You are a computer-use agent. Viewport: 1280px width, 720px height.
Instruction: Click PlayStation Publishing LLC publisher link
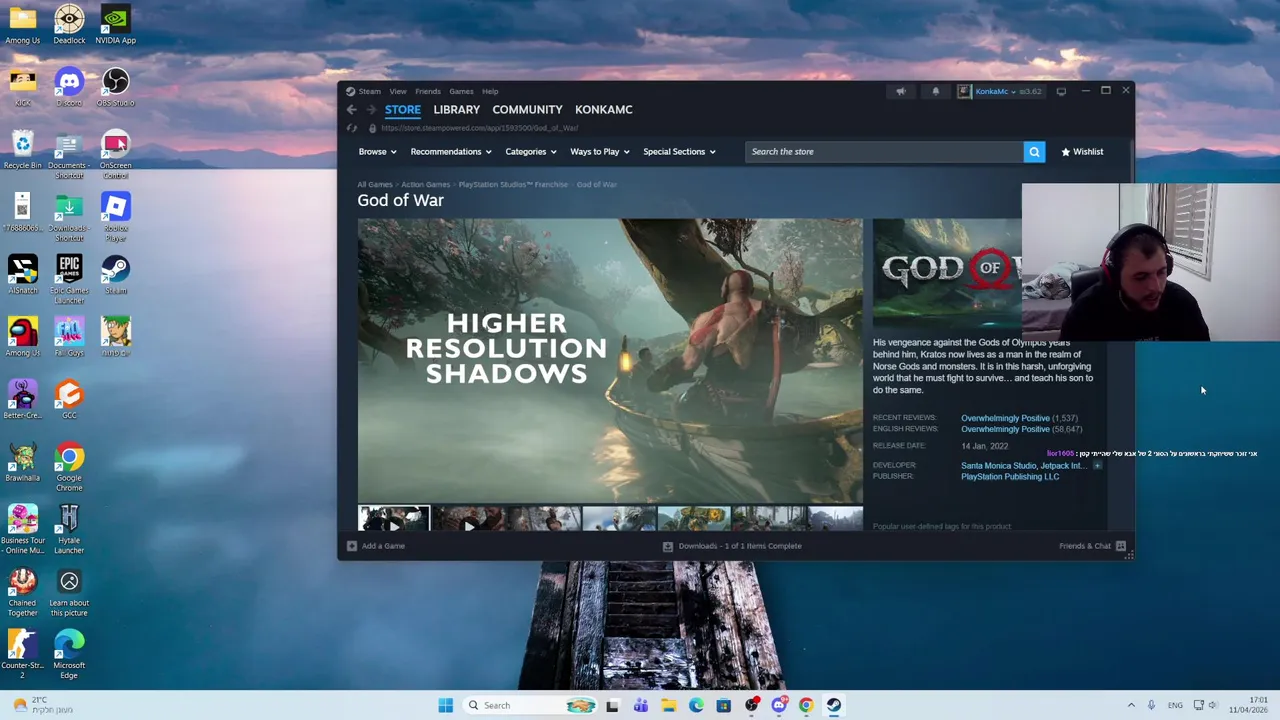(1010, 477)
